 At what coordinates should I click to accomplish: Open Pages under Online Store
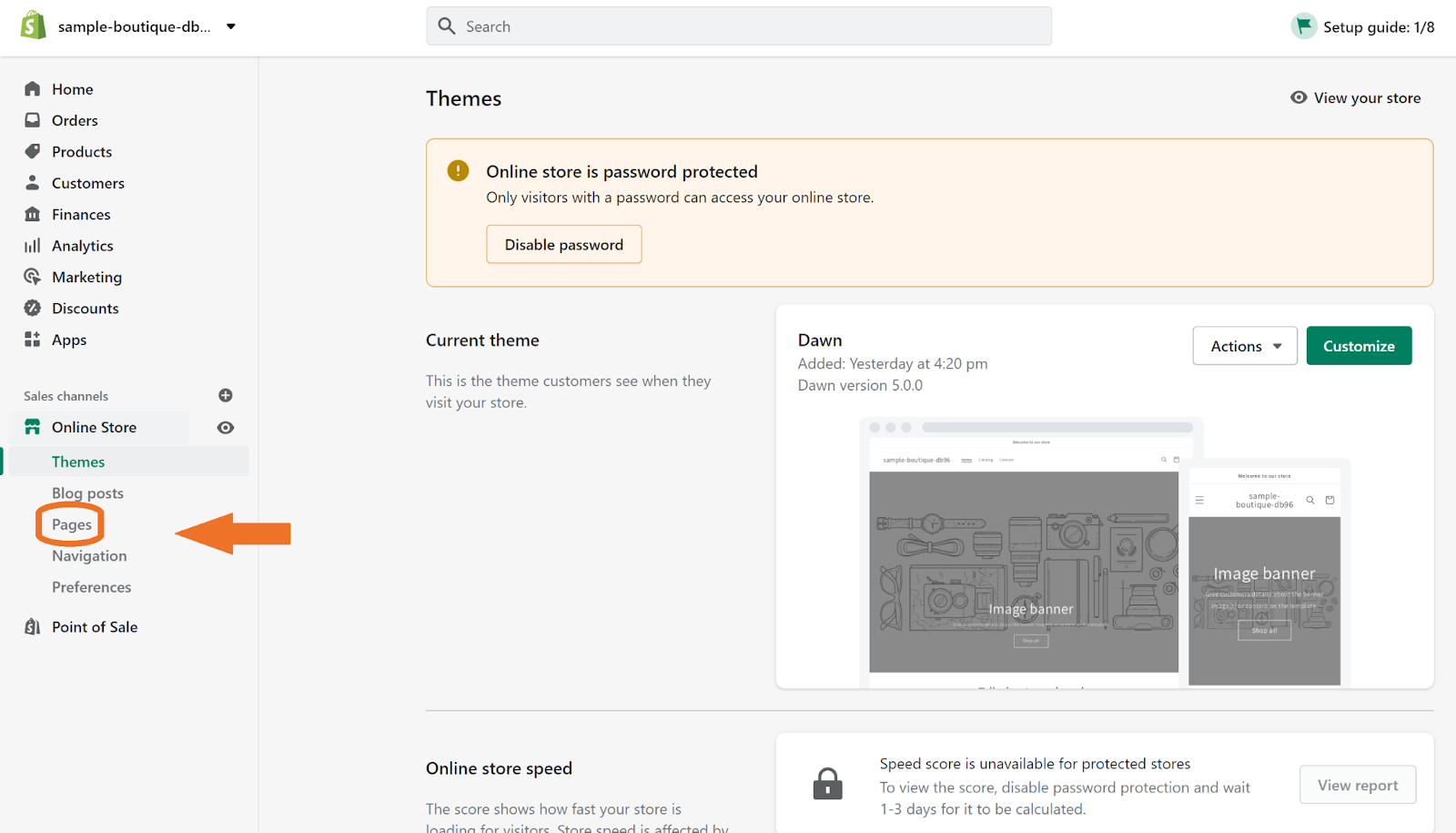[x=72, y=524]
